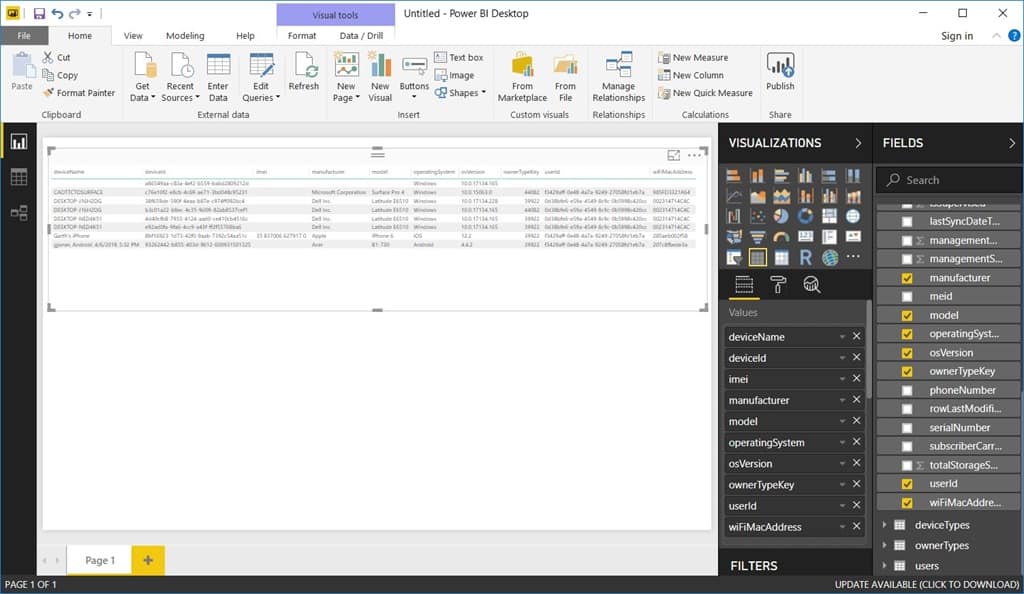Select the pie chart visualization icon
Image resolution: width=1024 pixels, height=594 pixels.
tap(781, 216)
